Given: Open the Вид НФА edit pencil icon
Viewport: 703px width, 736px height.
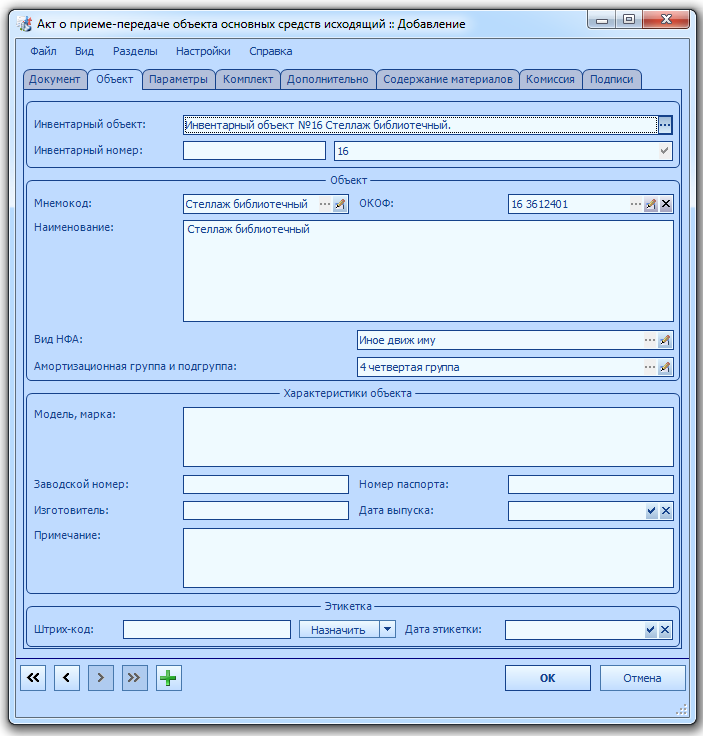Looking at the screenshot, I should pos(665,340).
